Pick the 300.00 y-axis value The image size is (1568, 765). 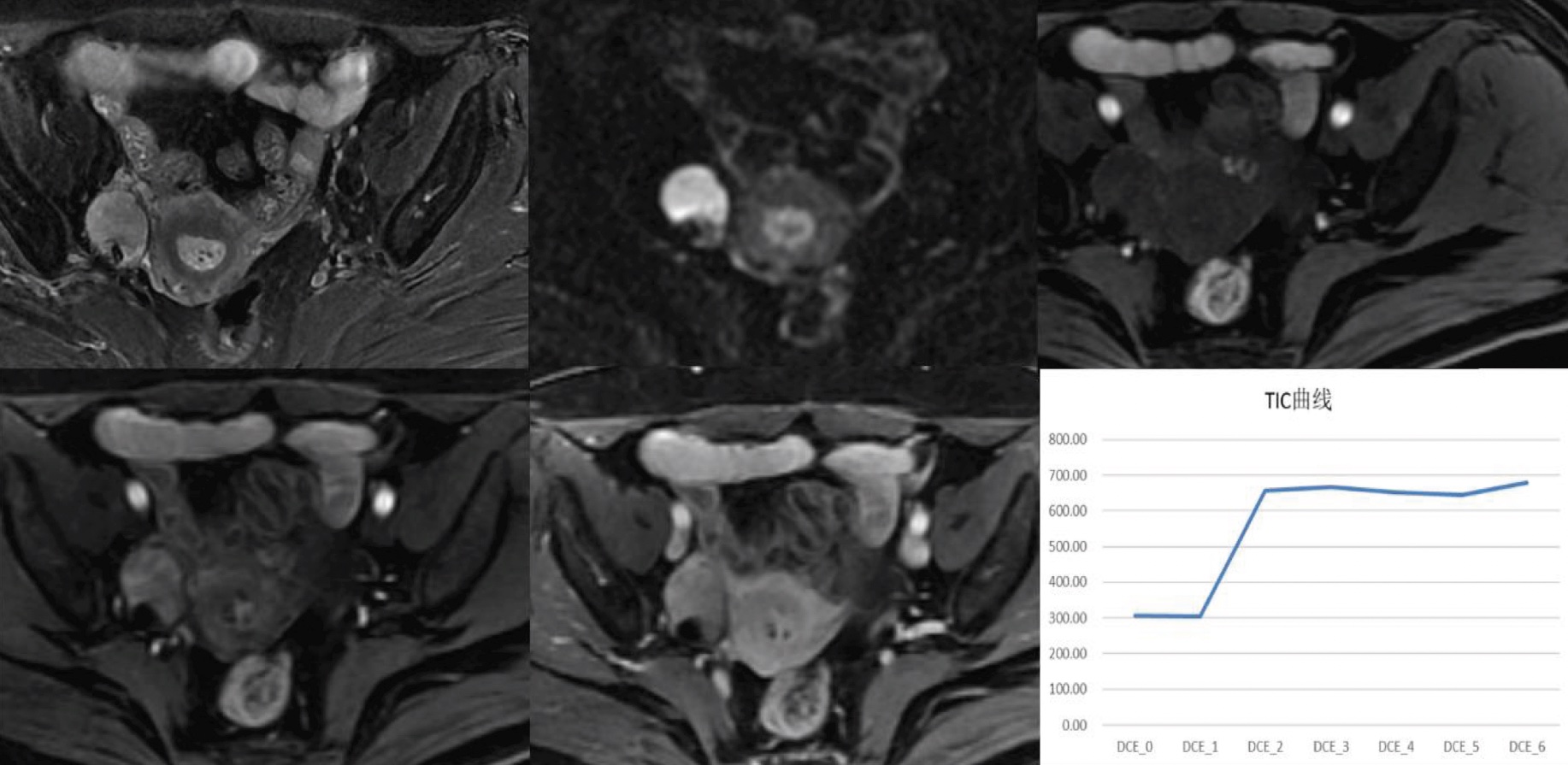[x=1067, y=618]
